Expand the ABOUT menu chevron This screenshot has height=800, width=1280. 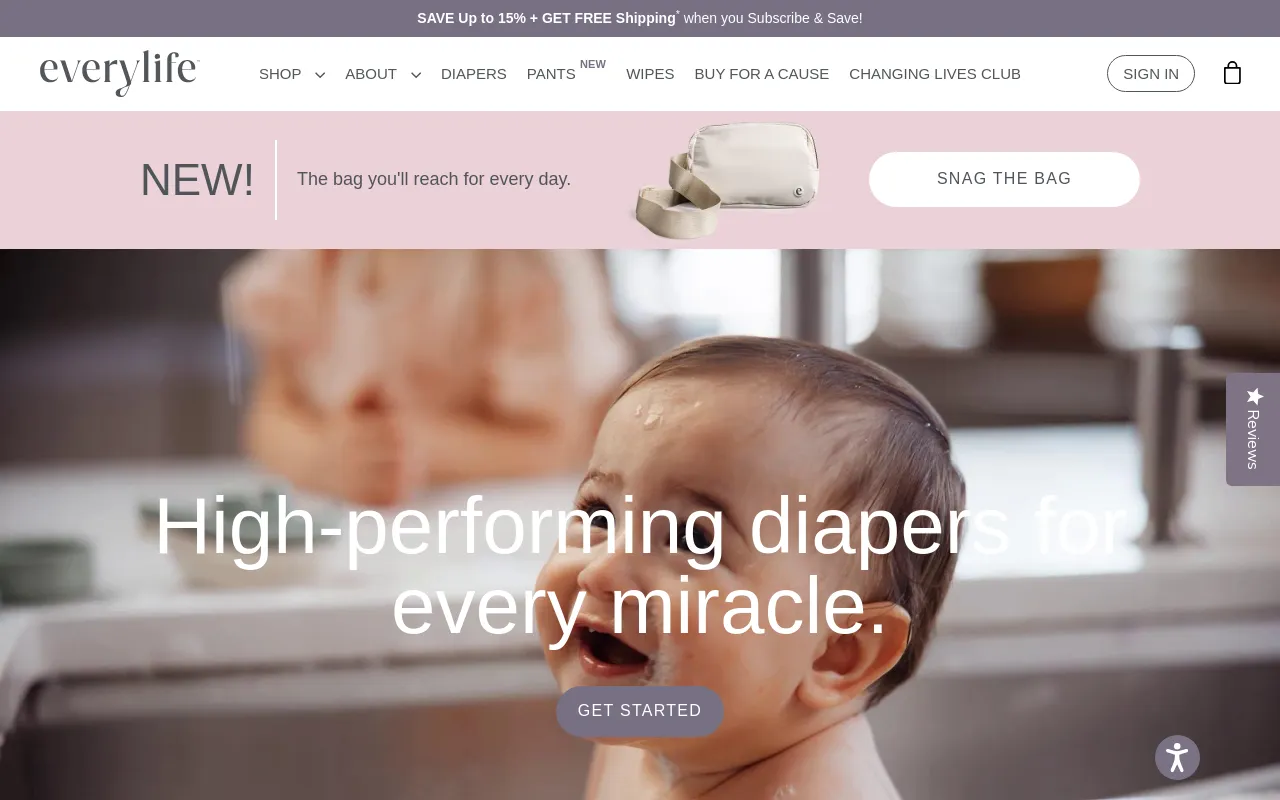pyautogui.click(x=416, y=75)
